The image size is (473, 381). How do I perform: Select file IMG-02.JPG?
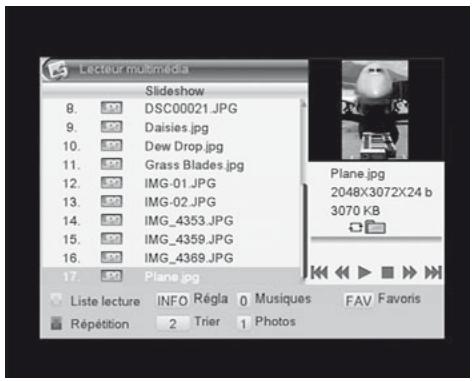point(180,202)
